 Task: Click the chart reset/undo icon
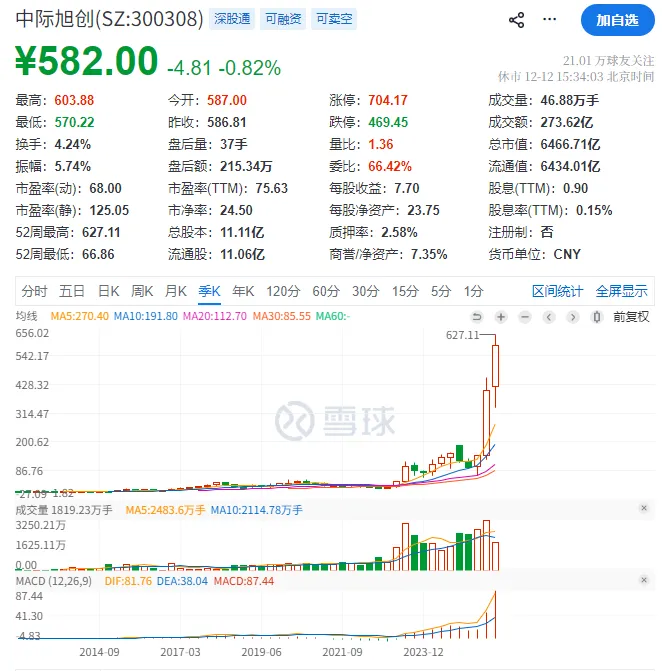pos(477,317)
